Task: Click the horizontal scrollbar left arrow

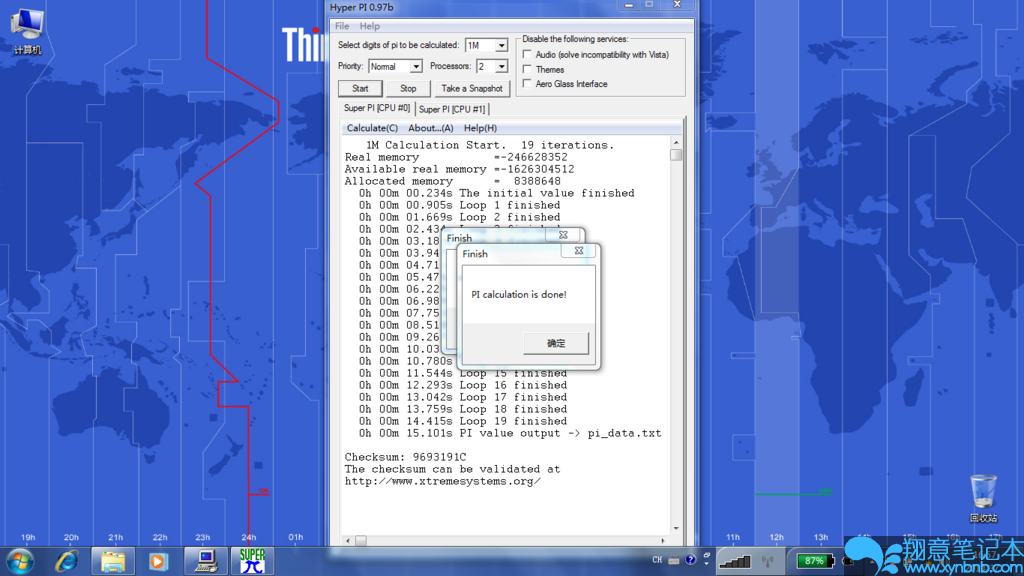Action: [x=347, y=541]
